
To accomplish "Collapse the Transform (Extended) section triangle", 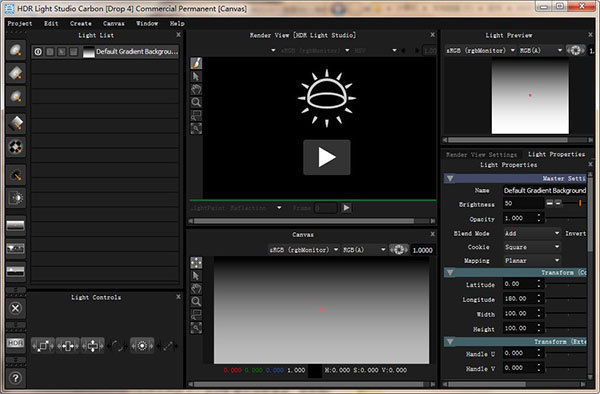I will pos(450,341).
